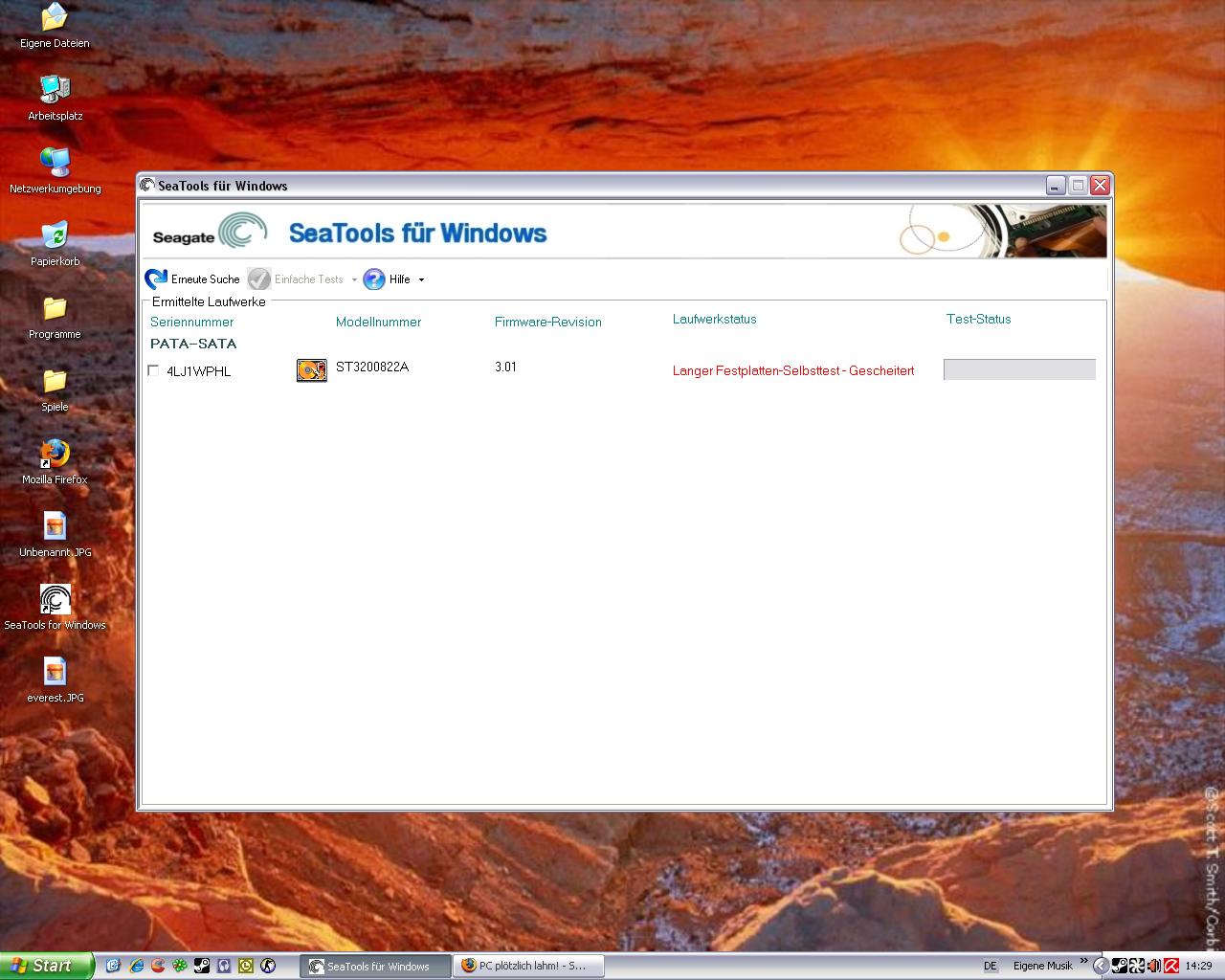Tick the checkbox for drive 4LJ1WPHL
Viewport: 1225px width, 980px height.
point(153,370)
